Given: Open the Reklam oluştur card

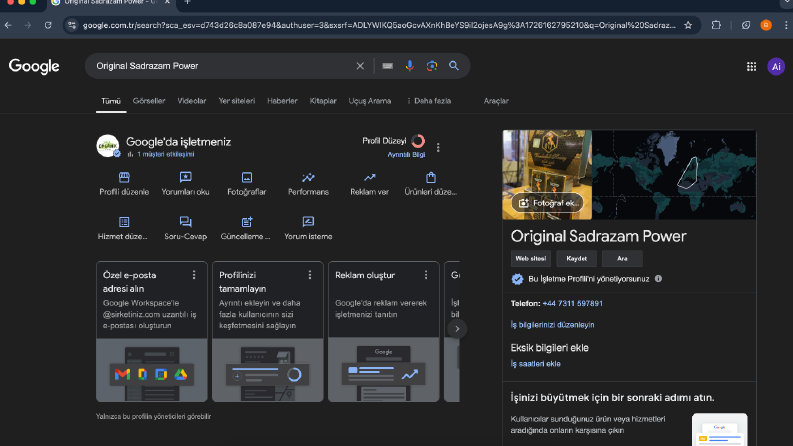Looking at the screenshot, I should 383,332.
